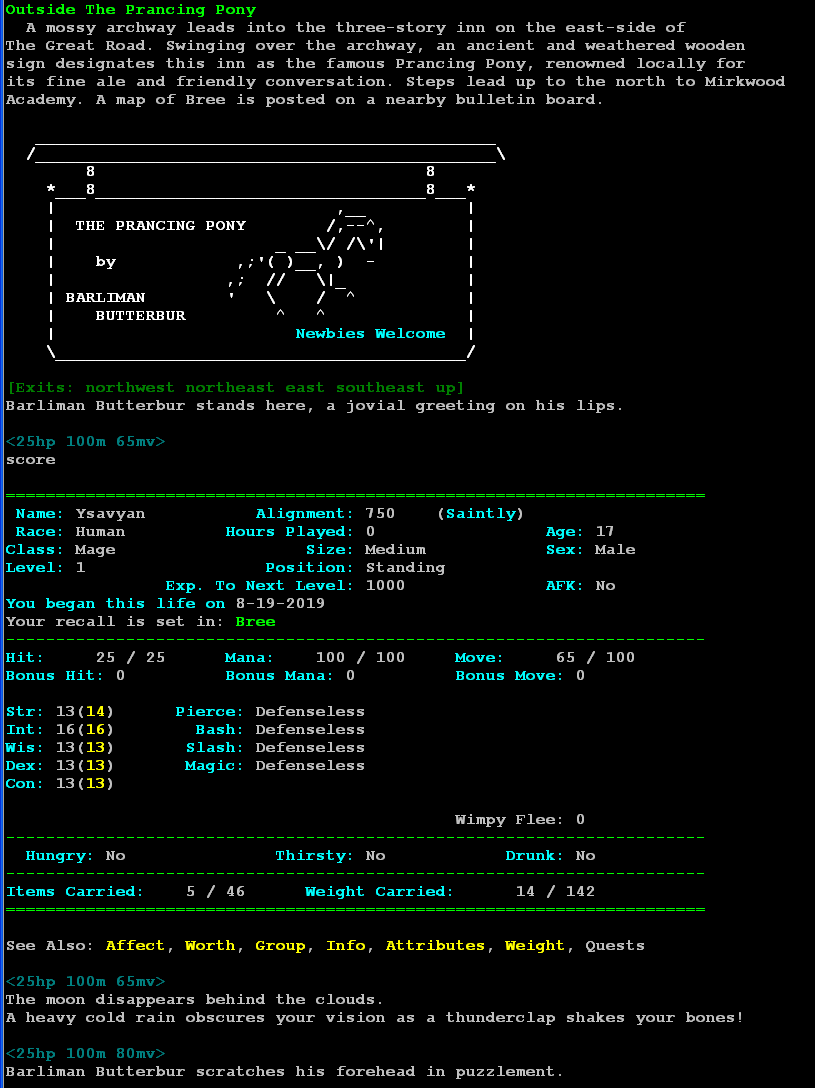Choose the southeast exit in the Exits line

380,388
